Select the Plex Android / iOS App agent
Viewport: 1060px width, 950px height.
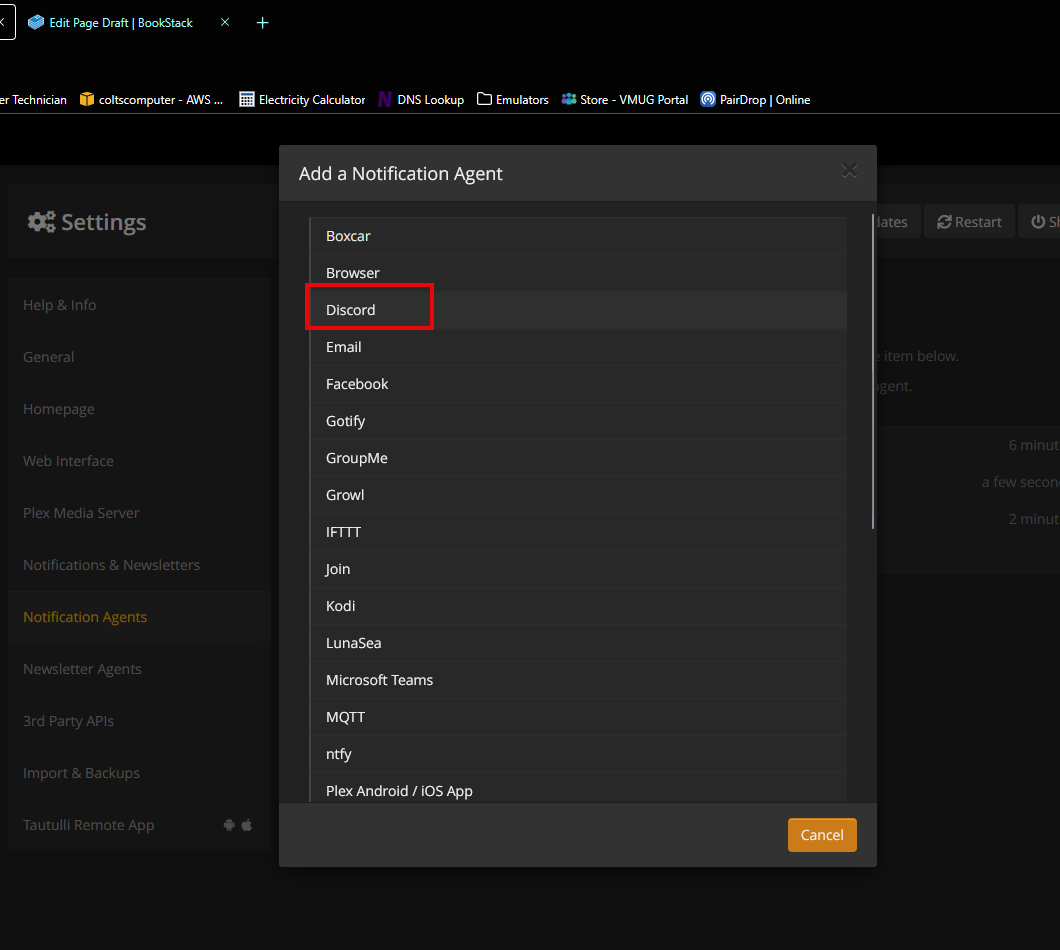pos(579,790)
